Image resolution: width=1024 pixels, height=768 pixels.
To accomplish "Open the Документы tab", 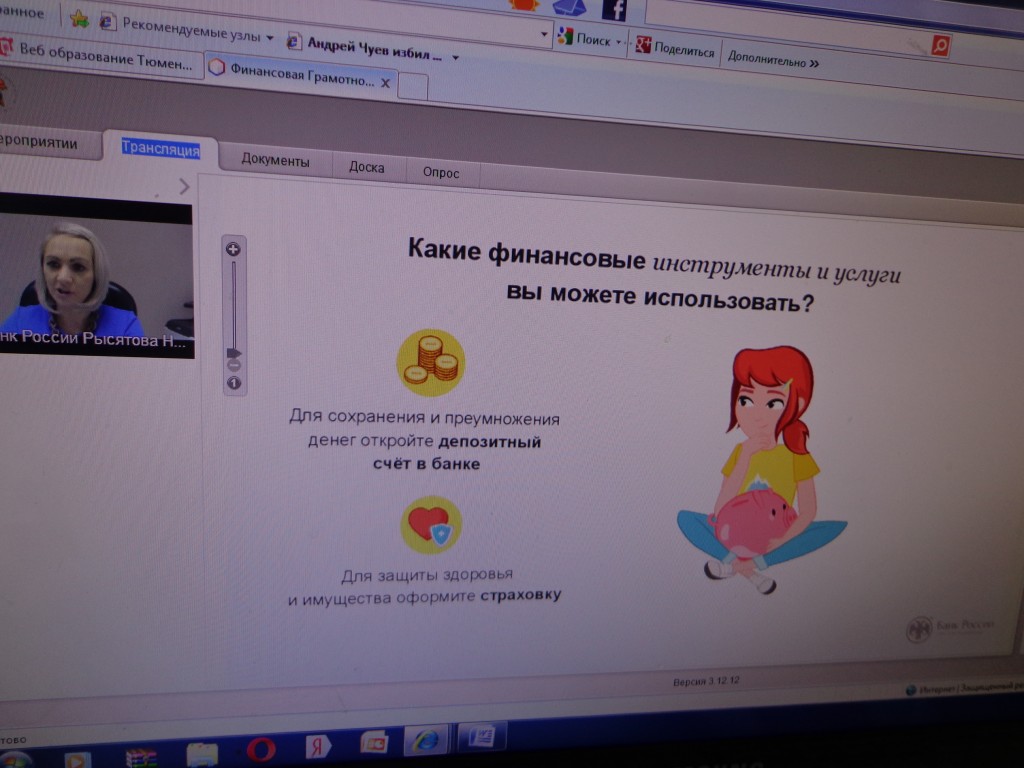I will tap(275, 161).
